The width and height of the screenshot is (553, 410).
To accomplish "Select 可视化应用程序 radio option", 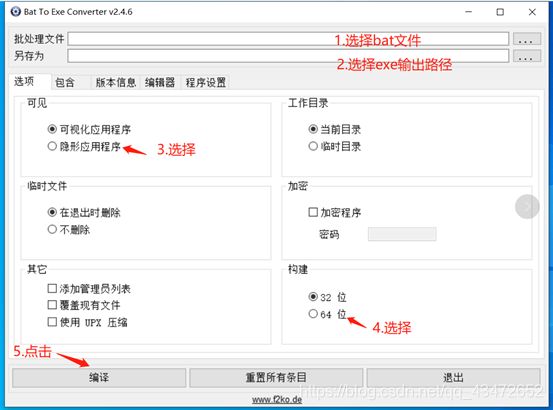I will click(89, 129).
